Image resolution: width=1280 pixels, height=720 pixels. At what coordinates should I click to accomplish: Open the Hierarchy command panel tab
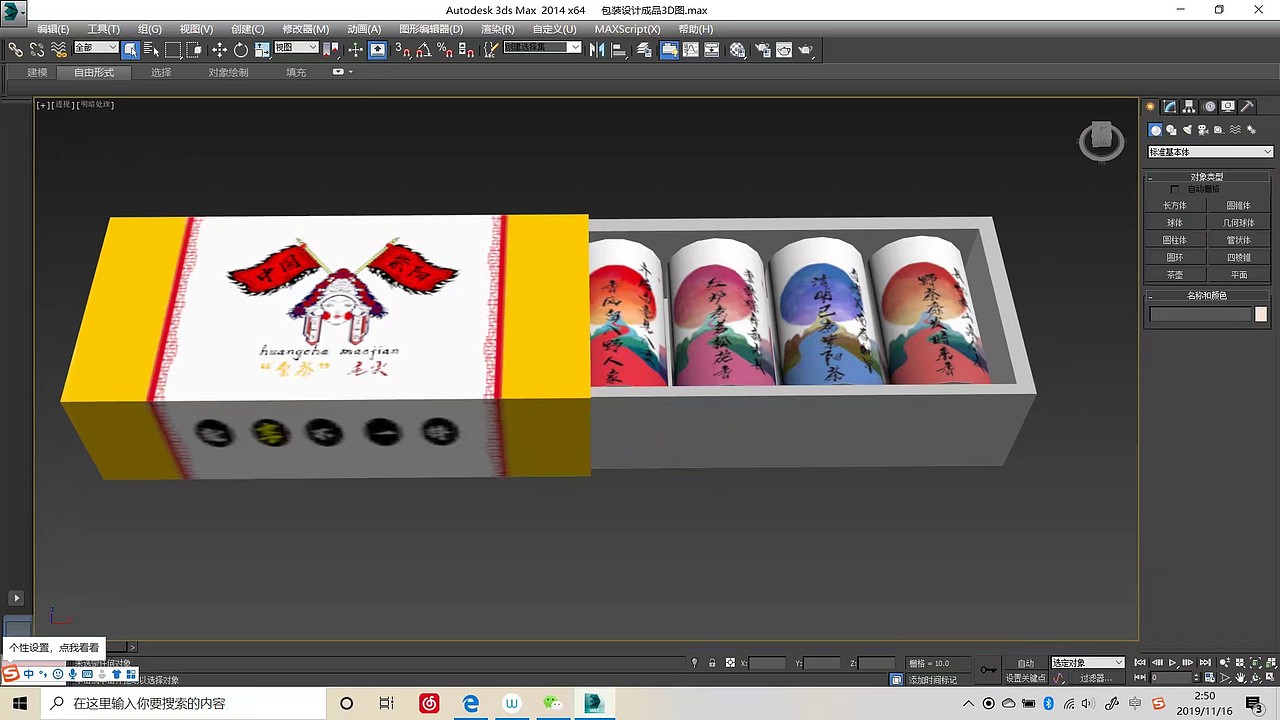[x=1189, y=106]
